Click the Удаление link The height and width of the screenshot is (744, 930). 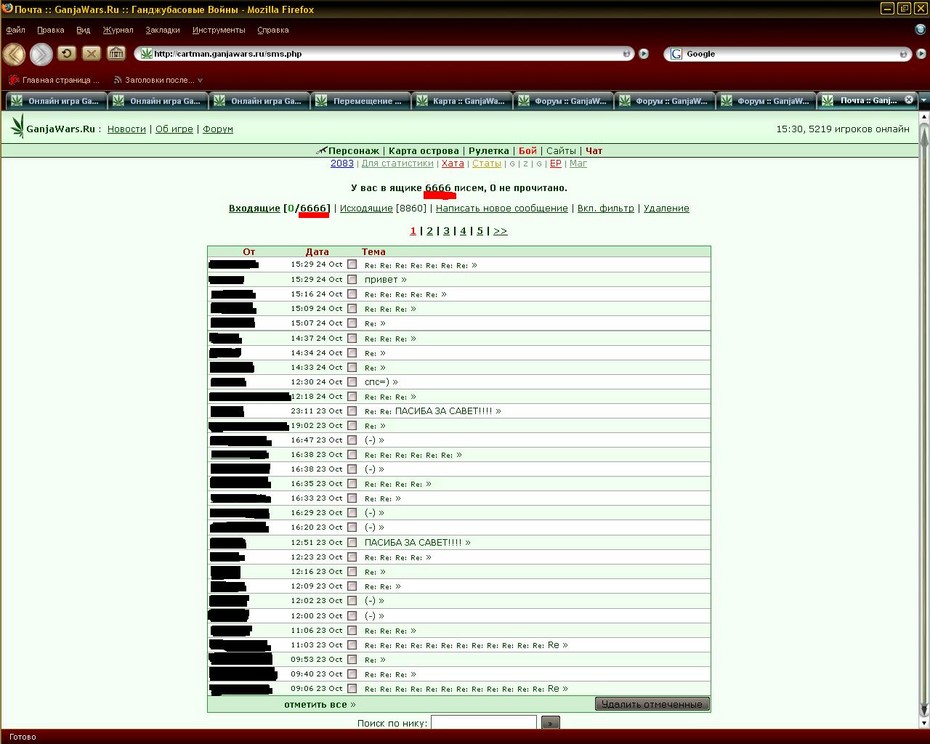(x=666, y=208)
